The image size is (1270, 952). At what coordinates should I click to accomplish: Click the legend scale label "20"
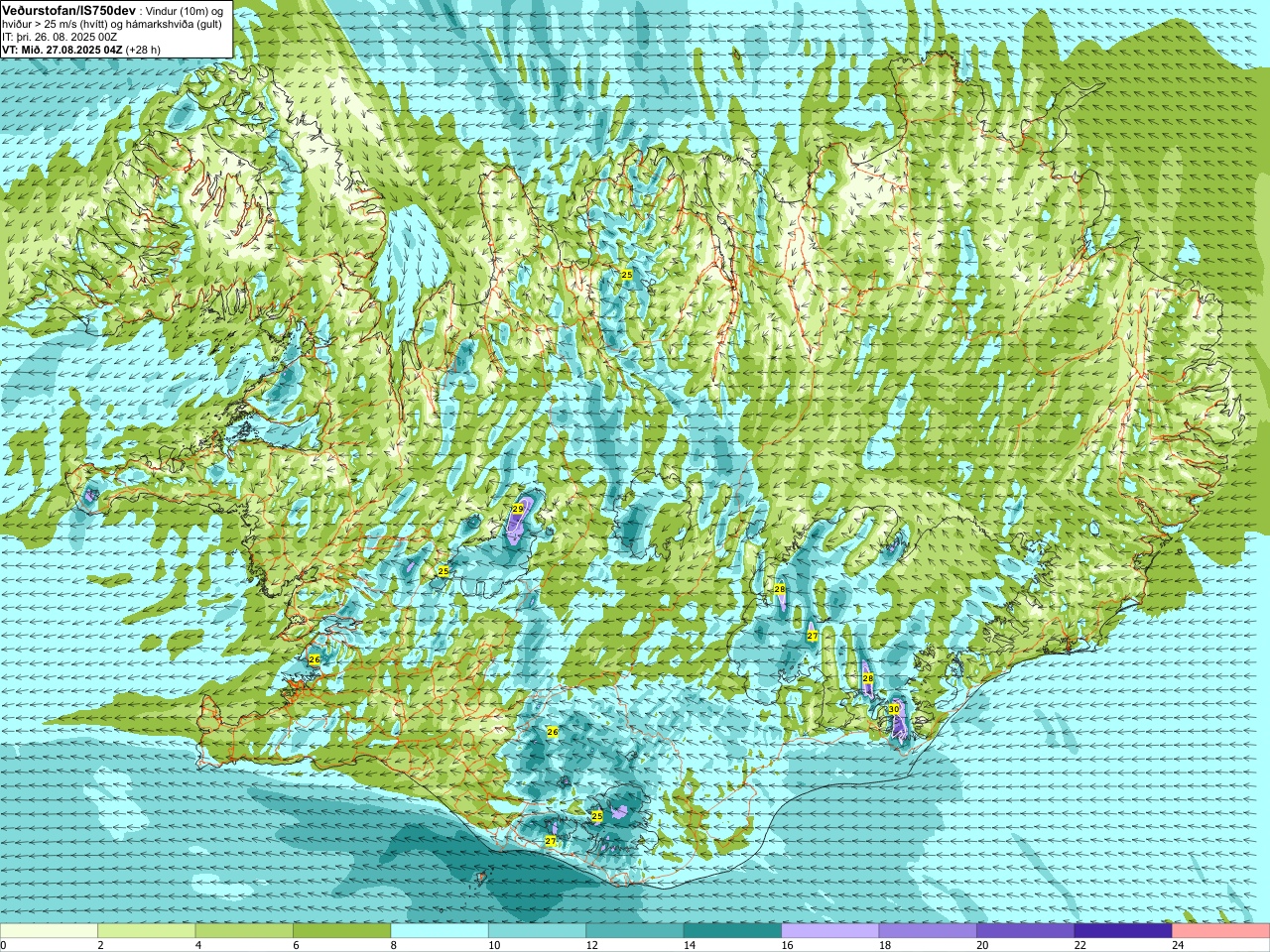pyautogui.click(x=982, y=945)
